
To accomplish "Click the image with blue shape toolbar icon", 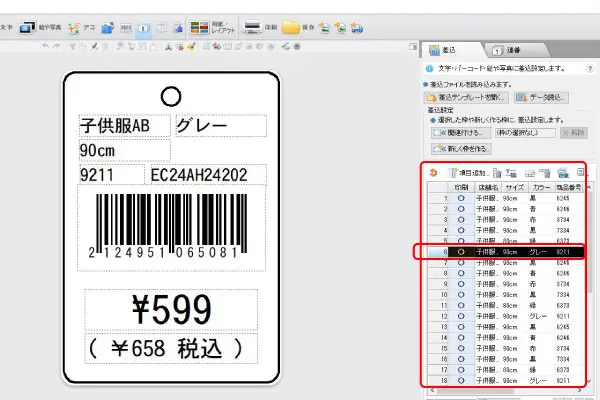I will click(x=177, y=28).
